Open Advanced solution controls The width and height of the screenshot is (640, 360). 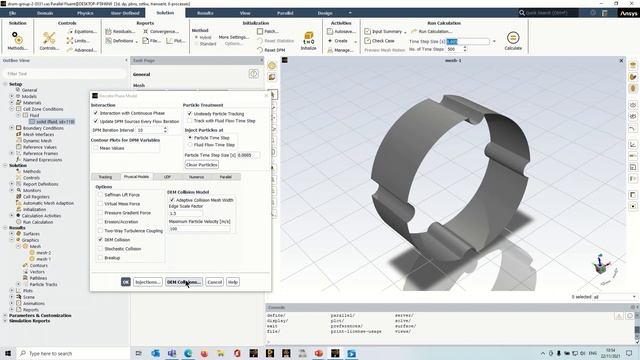82,50
